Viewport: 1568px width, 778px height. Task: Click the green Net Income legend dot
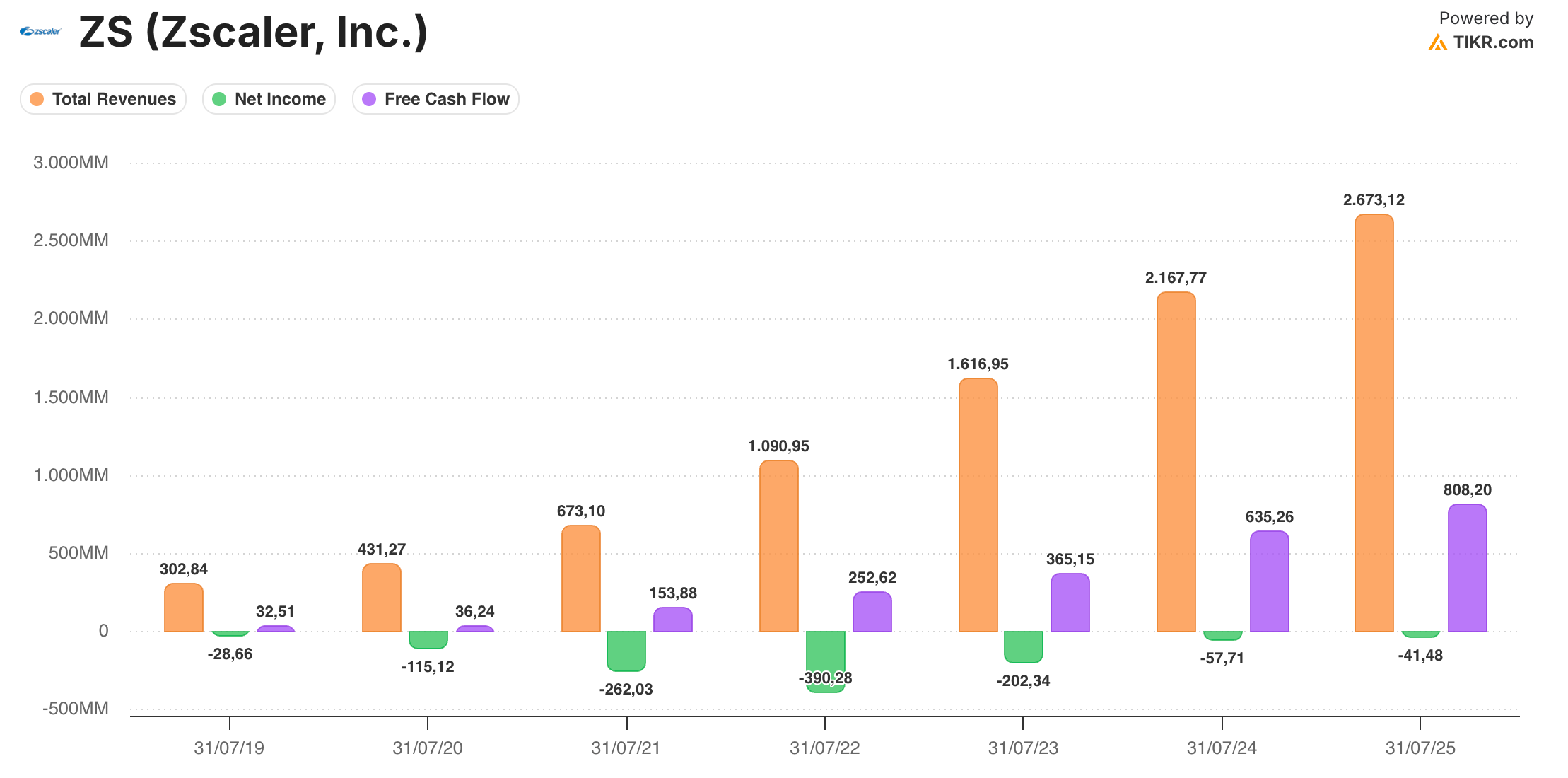pos(219,99)
